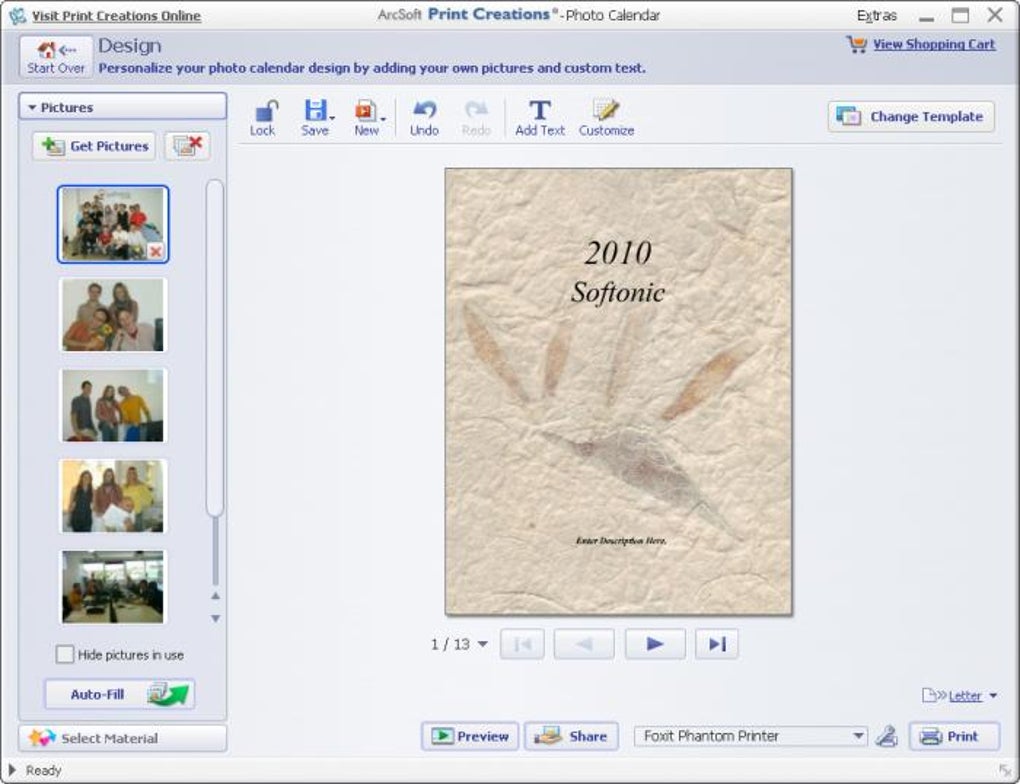The image size is (1020, 784).
Task: Select the four-people photo with yellow wall
Action: click(x=113, y=496)
